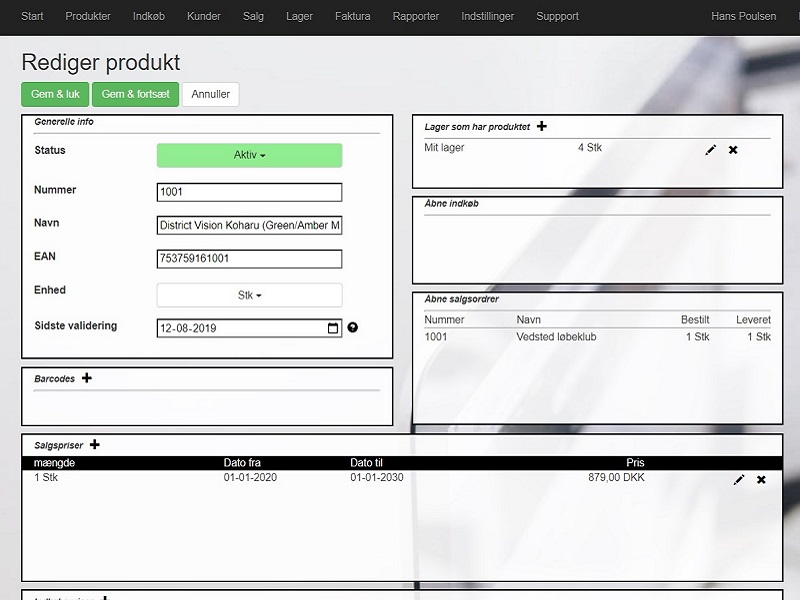Click the Dato fra column header

[242, 463]
